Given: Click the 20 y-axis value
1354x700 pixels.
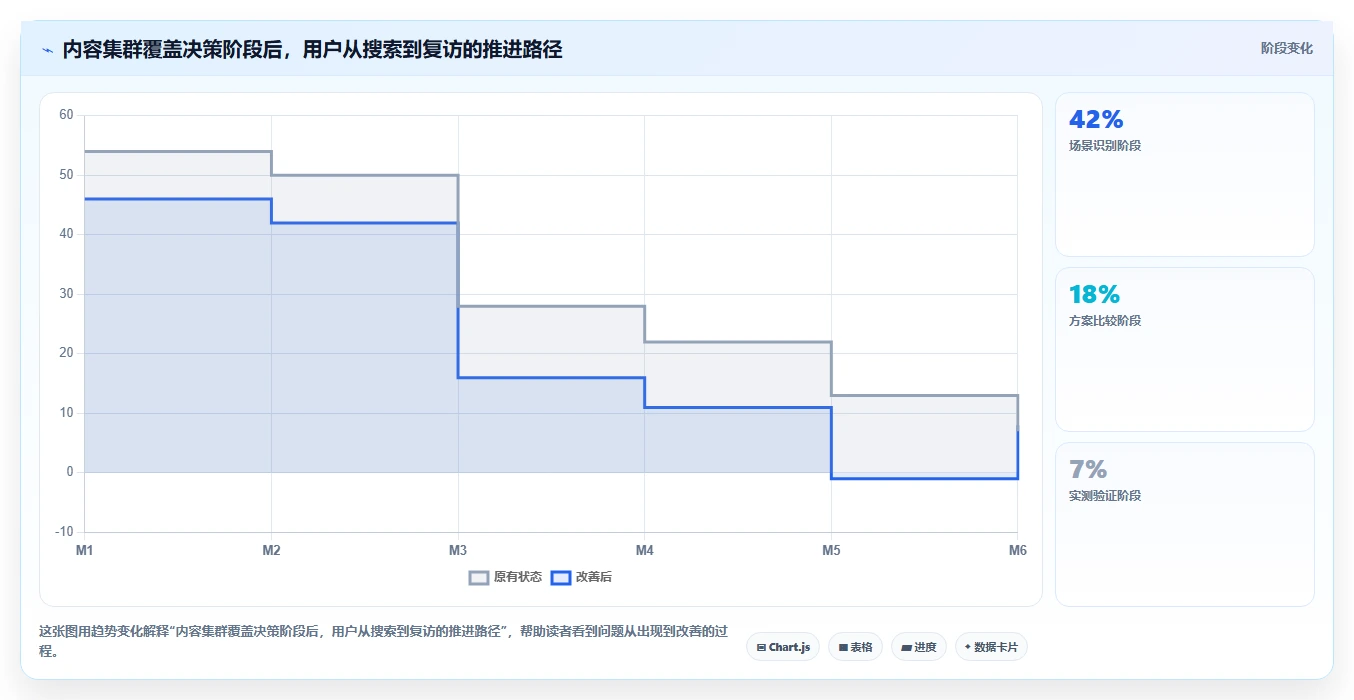Looking at the screenshot, I should 66,353.
